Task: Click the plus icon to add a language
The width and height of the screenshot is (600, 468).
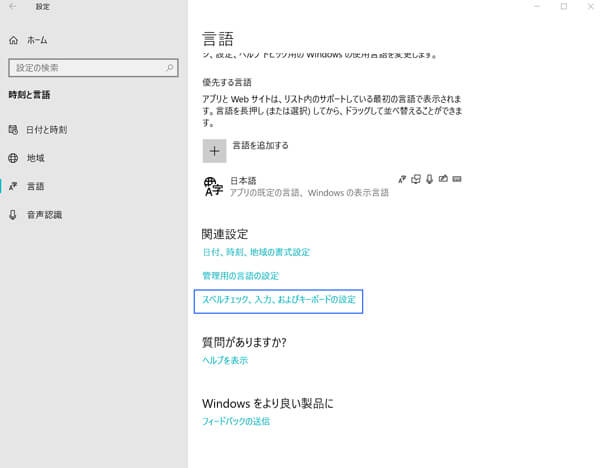Action: [x=214, y=151]
